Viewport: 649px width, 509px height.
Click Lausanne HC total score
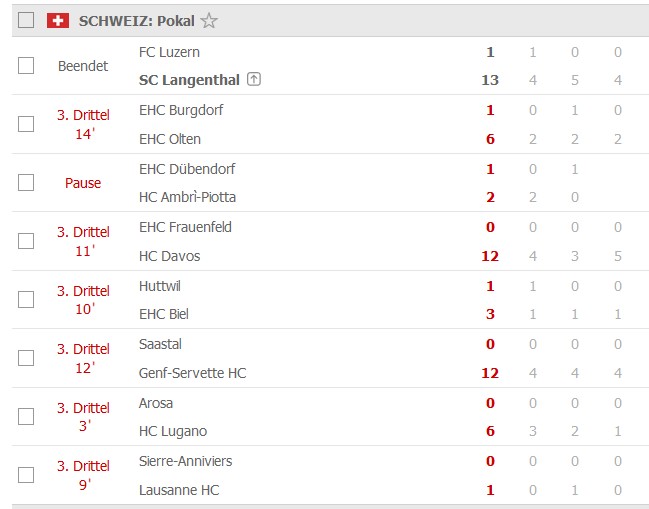point(490,490)
